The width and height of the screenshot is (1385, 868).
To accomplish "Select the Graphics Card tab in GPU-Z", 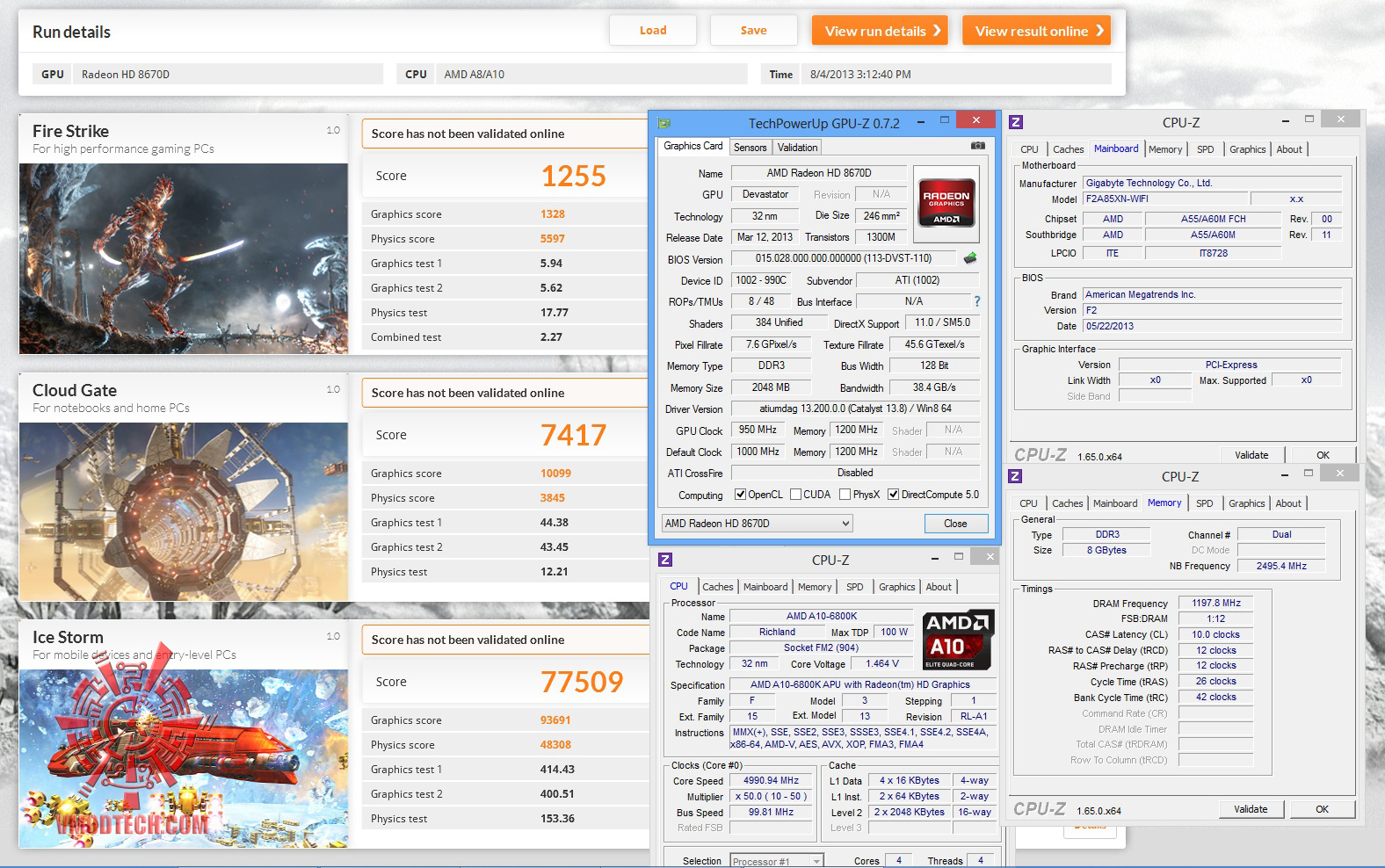I will point(693,147).
